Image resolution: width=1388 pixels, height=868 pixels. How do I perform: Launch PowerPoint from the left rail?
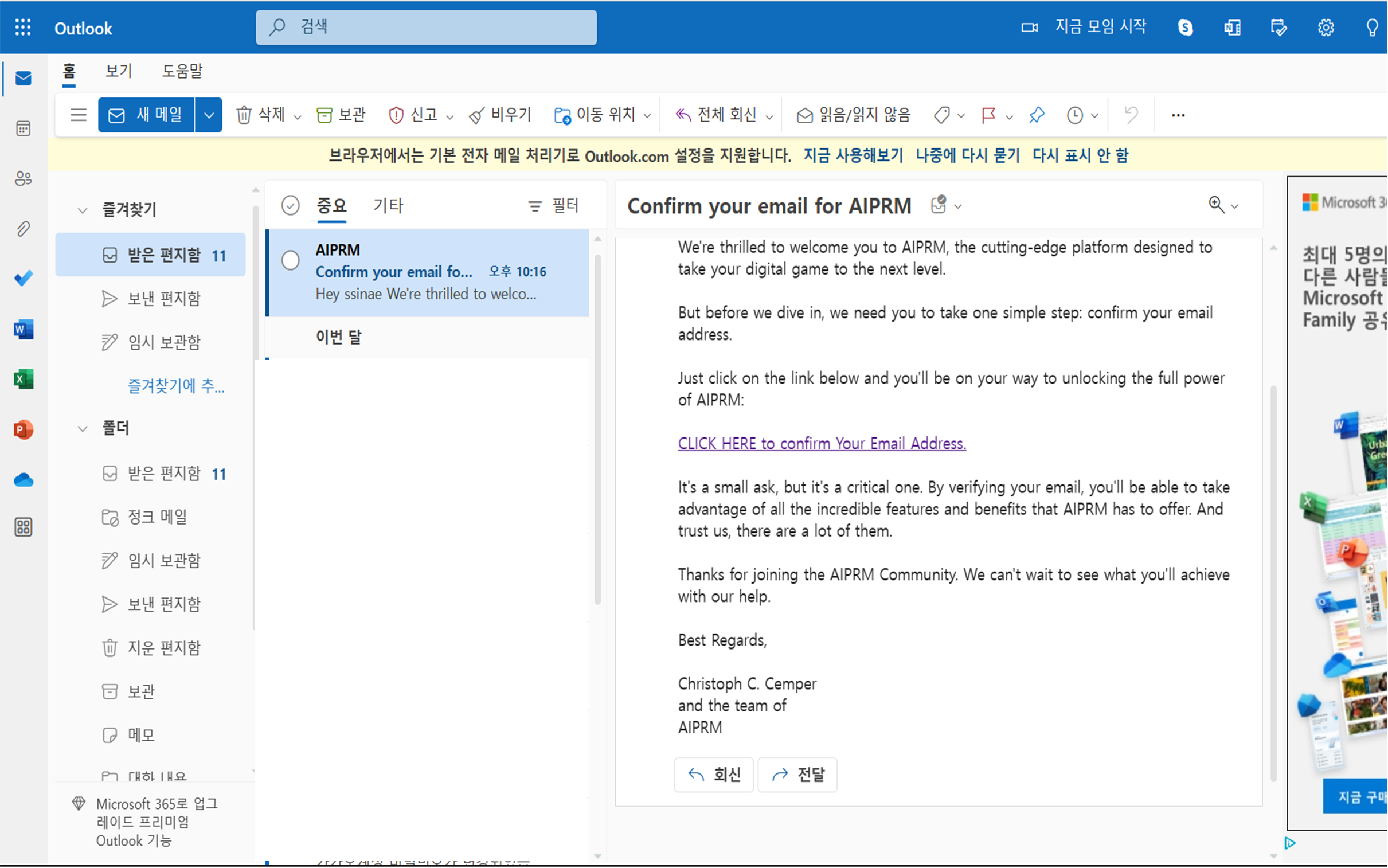[23, 430]
